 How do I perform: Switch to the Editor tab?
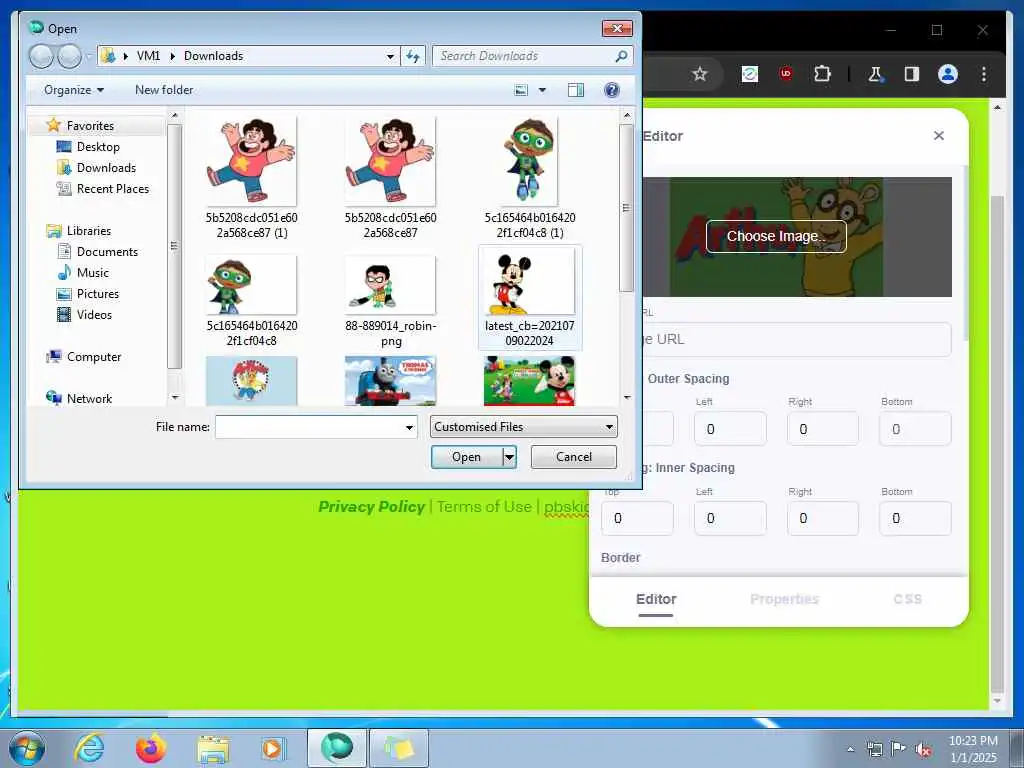(x=656, y=600)
